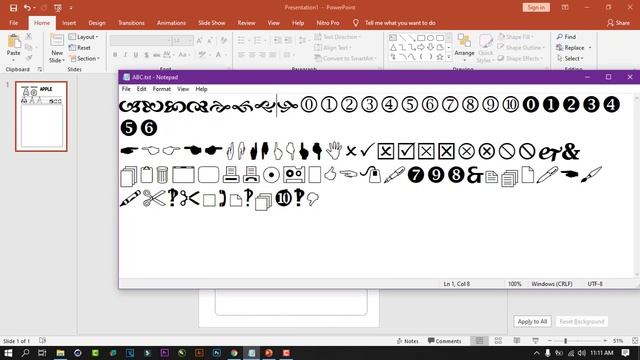Click the zoom out minus button
This screenshot has width=640, height=360.
click(550, 341)
